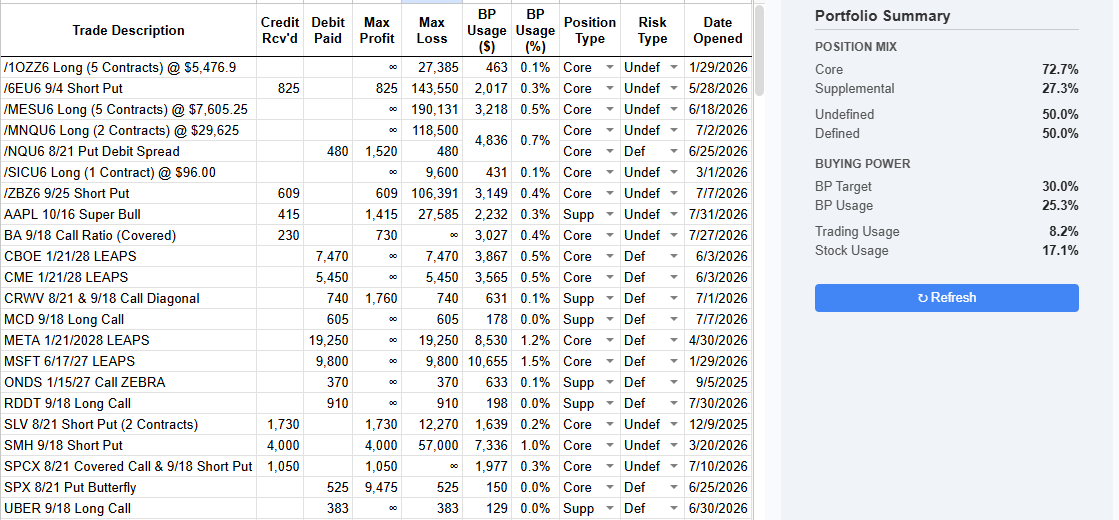Open Position Type dropdown for /ZBZ6 9/25 Short Put

[609, 193]
